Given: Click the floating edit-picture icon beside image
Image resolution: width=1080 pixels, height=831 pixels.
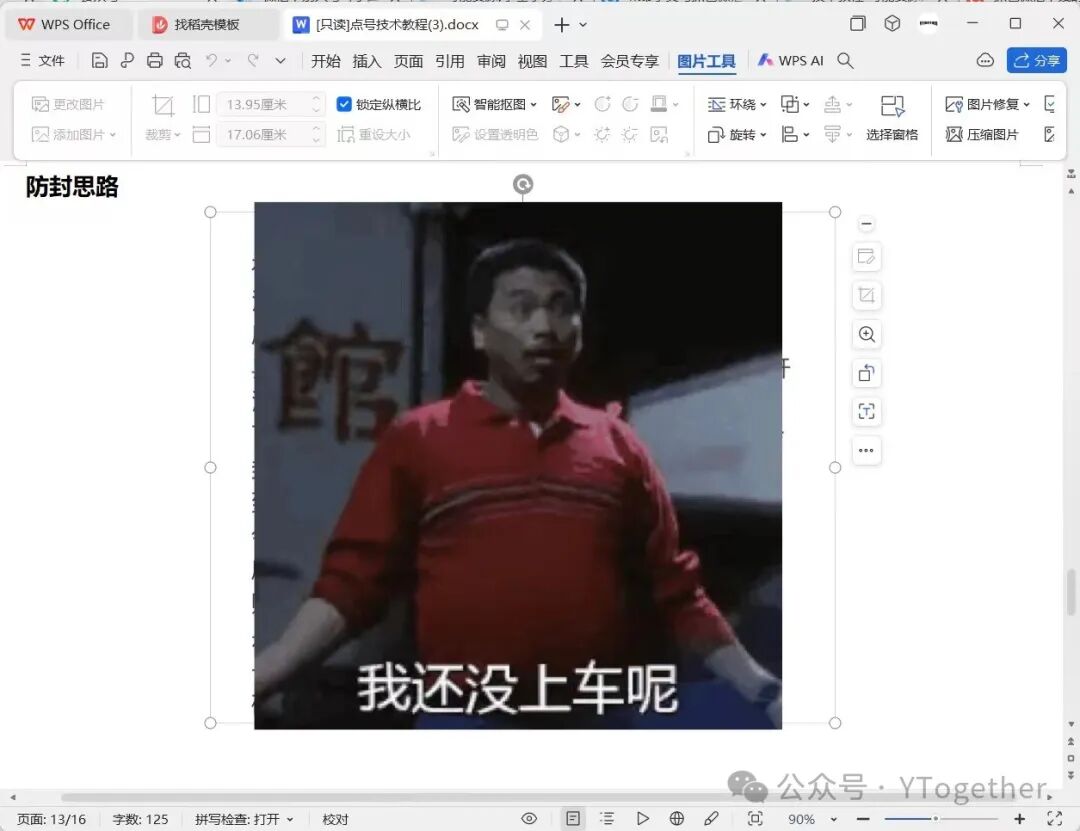Looking at the screenshot, I should 866,257.
